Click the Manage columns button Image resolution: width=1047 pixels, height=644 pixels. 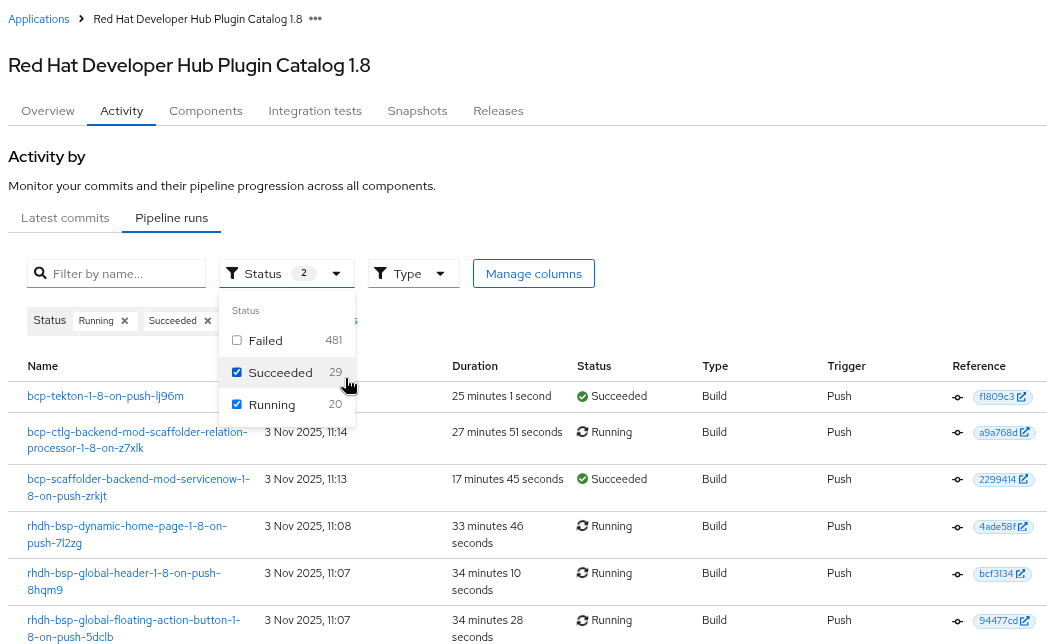tap(533, 274)
